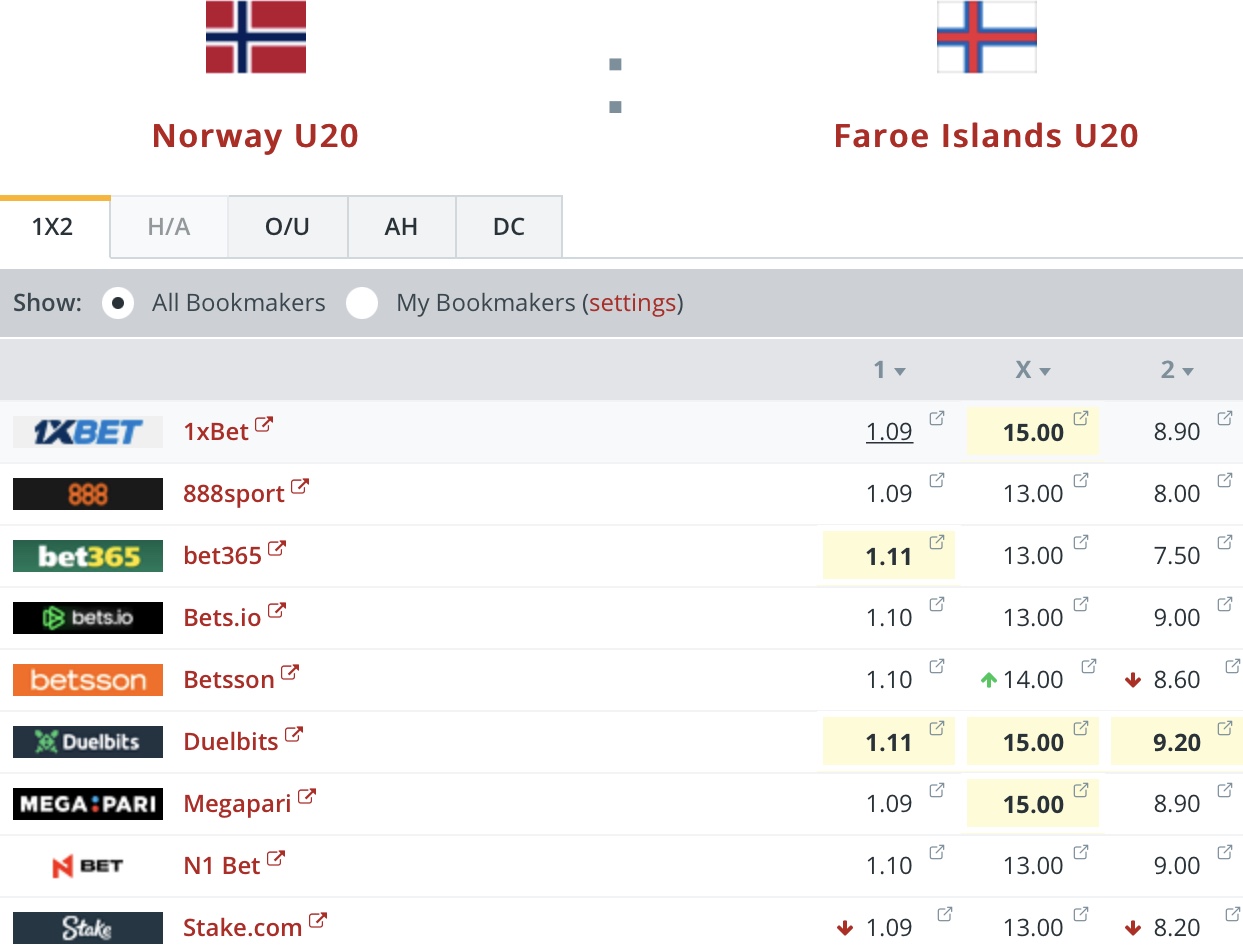
Task: Open the external icon beside 1xBet 15.00 odds
Action: coord(1081,418)
